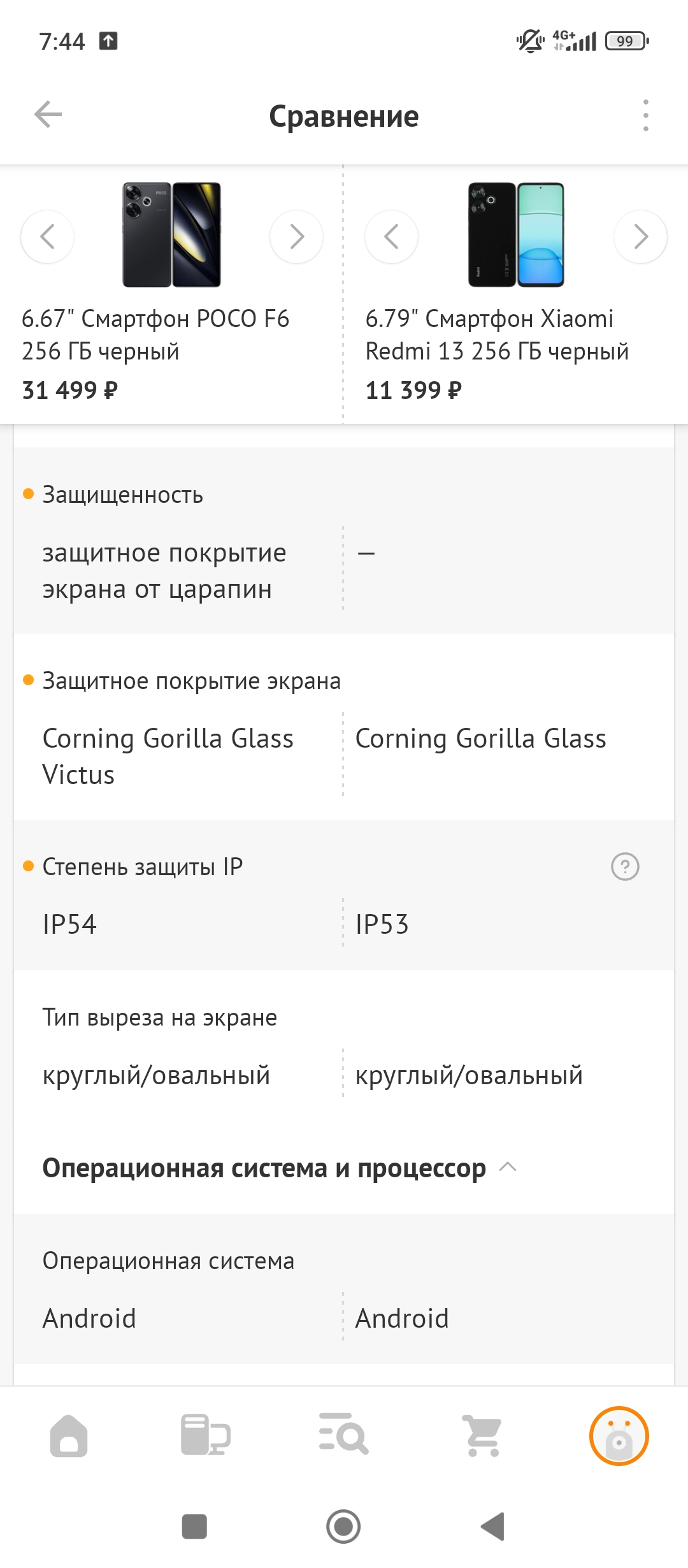Viewport: 688px width, 1568px height.
Task: Open the three-dot overflow menu
Action: (x=645, y=115)
